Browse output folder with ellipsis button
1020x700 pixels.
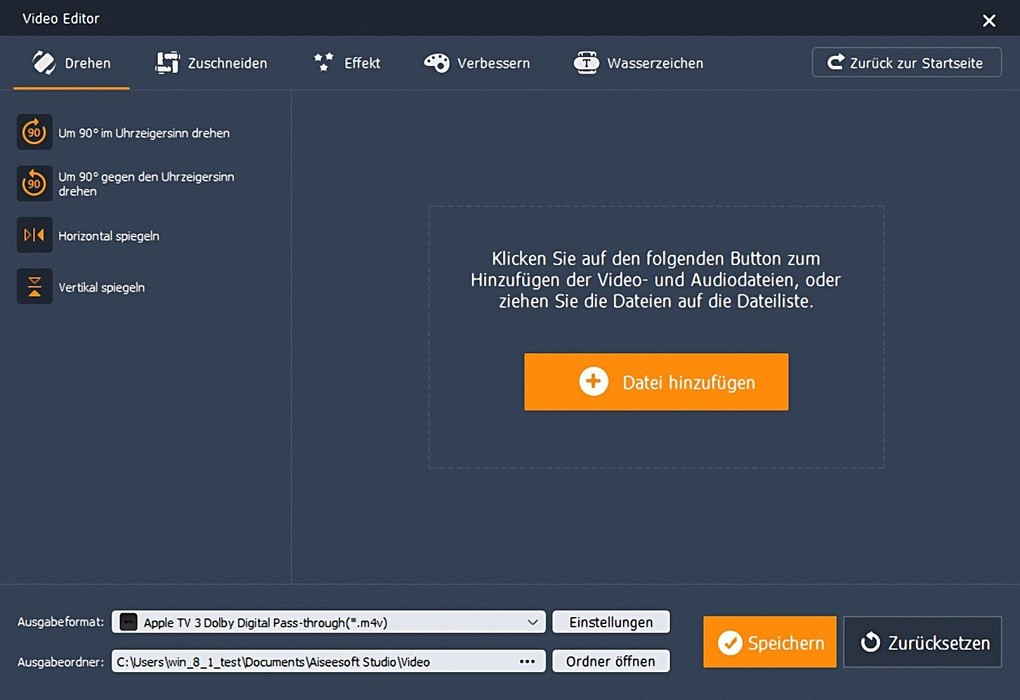point(528,662)
